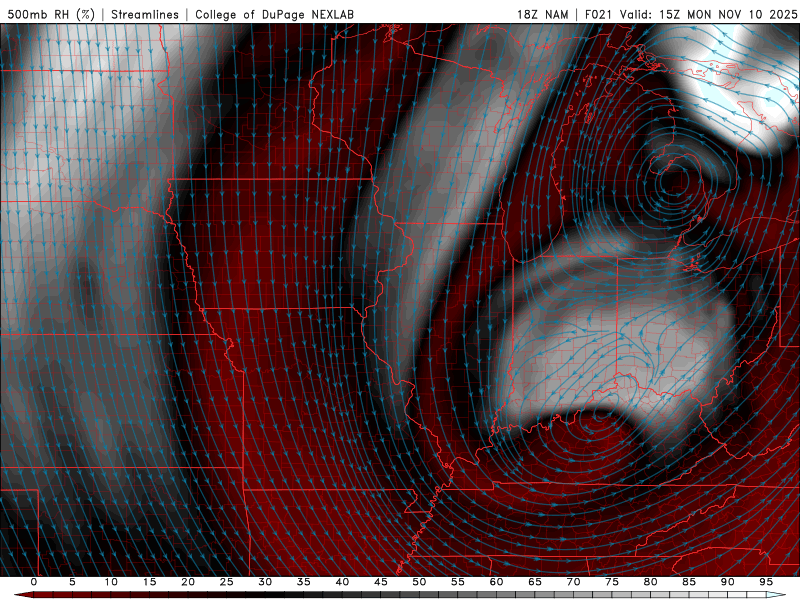Click the colorbar label "85"

click(689, 582)
